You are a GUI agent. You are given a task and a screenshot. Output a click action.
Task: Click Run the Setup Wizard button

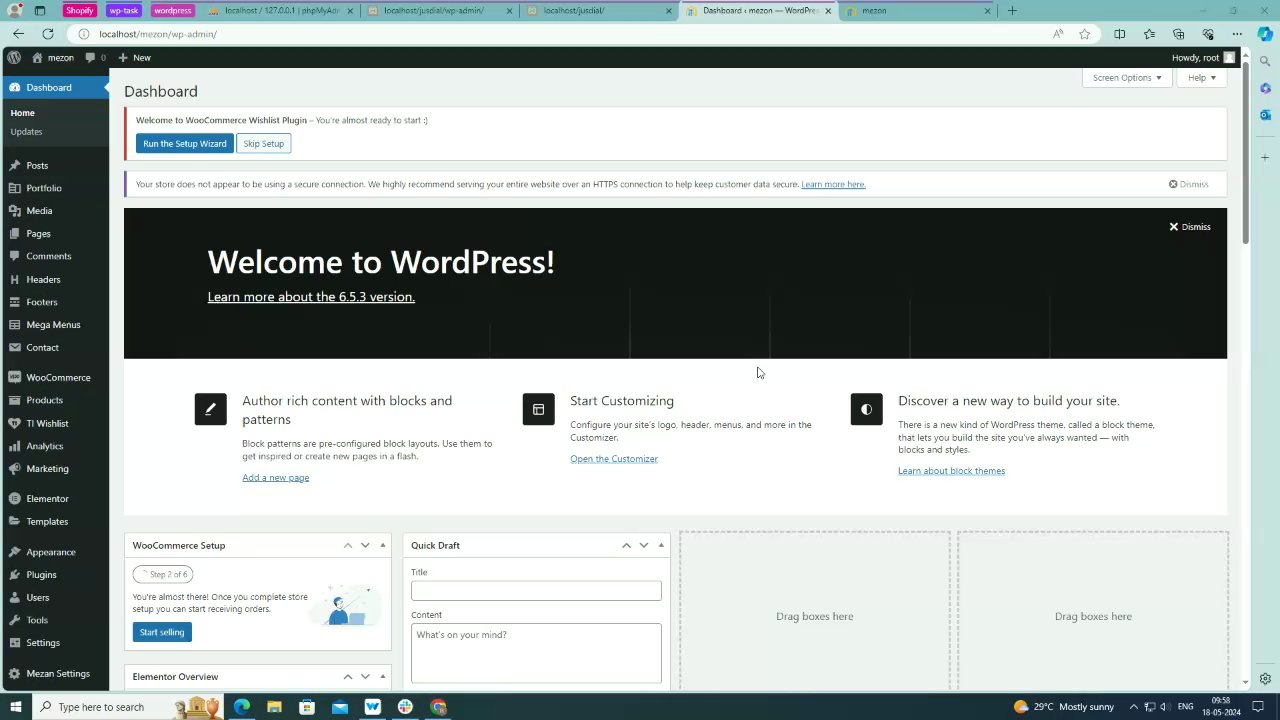[x=185, y=144]
